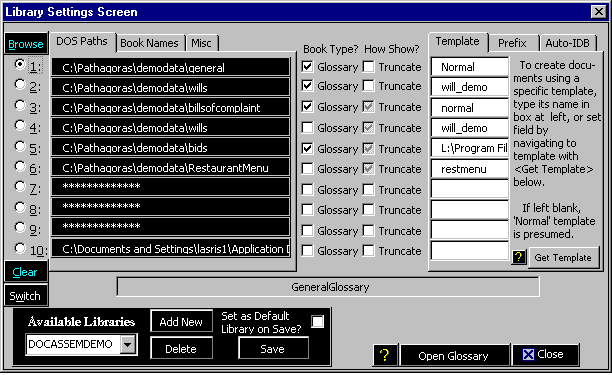612x375 pixels.
Task: Click the yellow question mark left of Open Glossary
Action: 385,355
